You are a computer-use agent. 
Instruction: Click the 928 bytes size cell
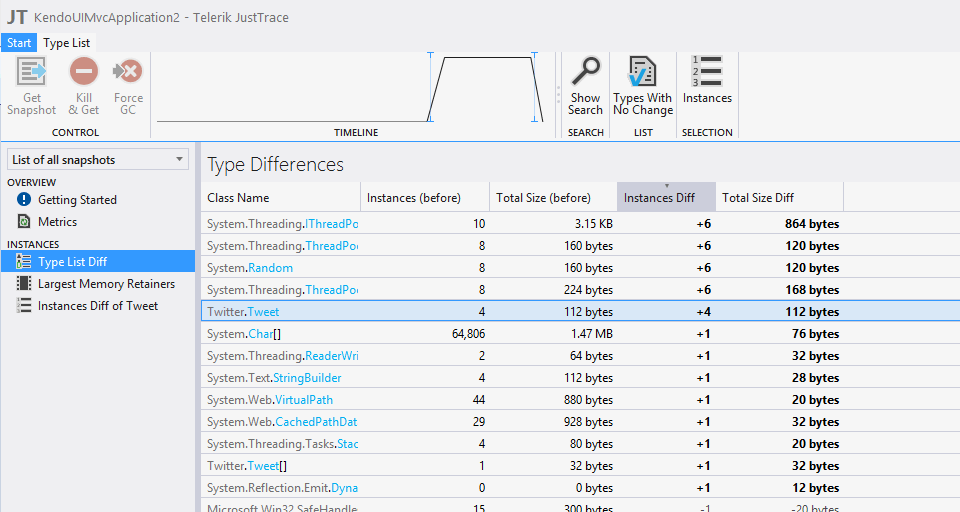pyautogui.click(x=588, y=422)
